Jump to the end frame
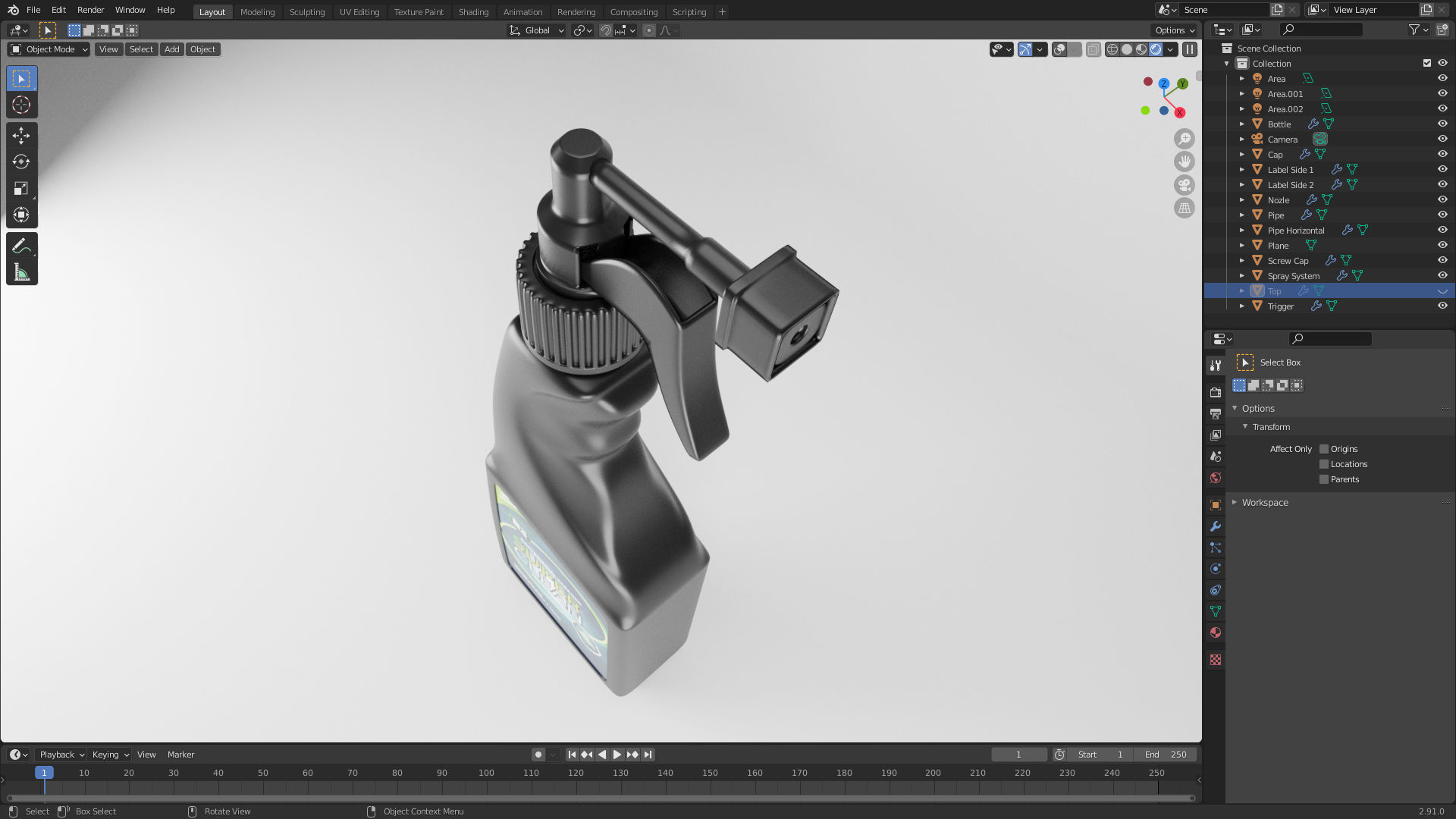This screenshot has width=1456, height=819. [x=648, y=755]
